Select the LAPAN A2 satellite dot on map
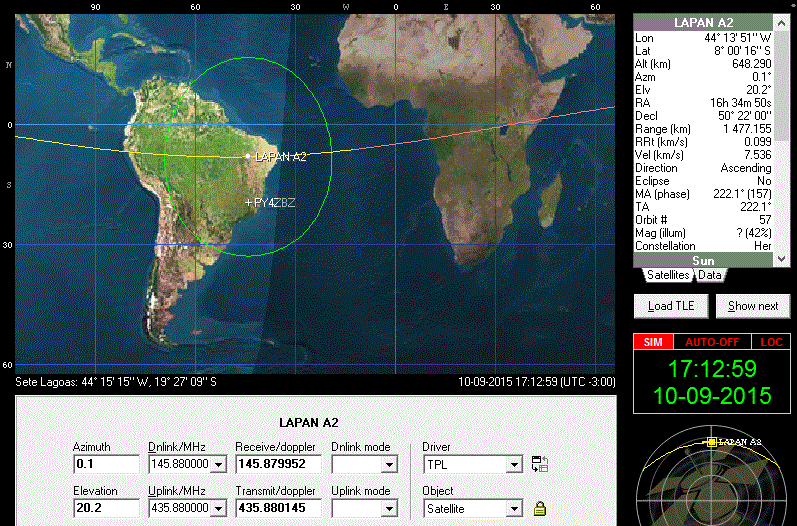 [248, 156]
